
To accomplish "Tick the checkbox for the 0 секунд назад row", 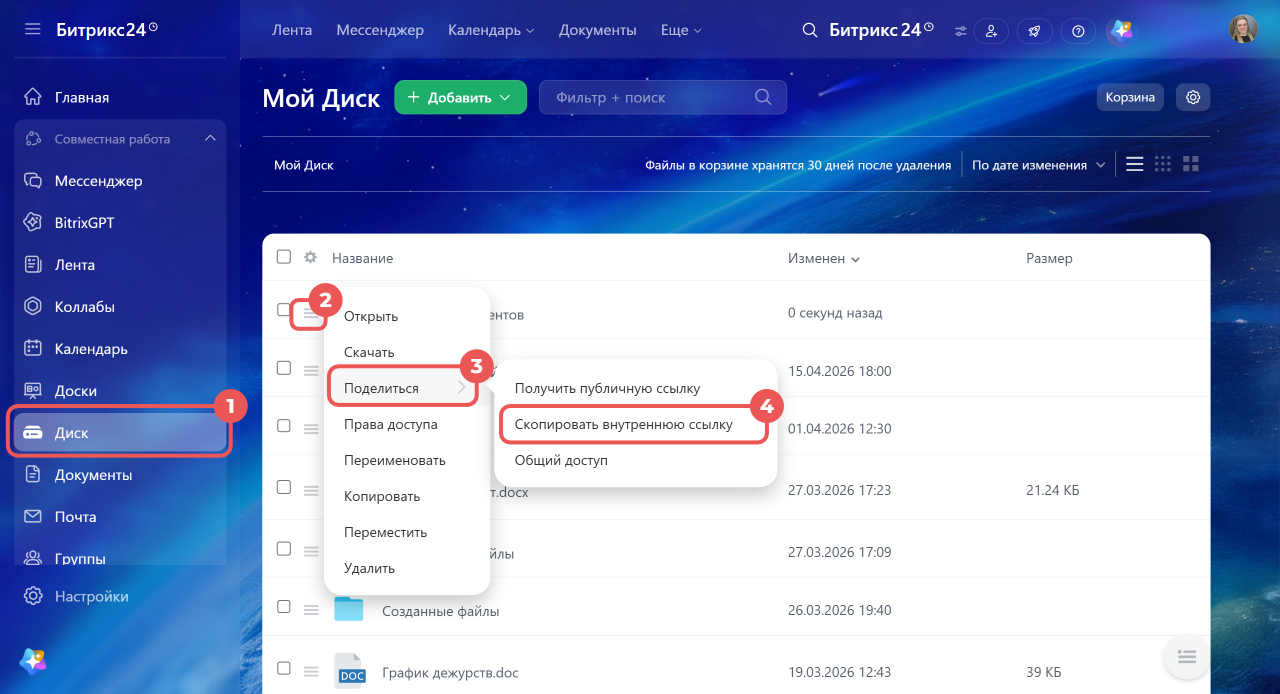I will tap(284, 310).
